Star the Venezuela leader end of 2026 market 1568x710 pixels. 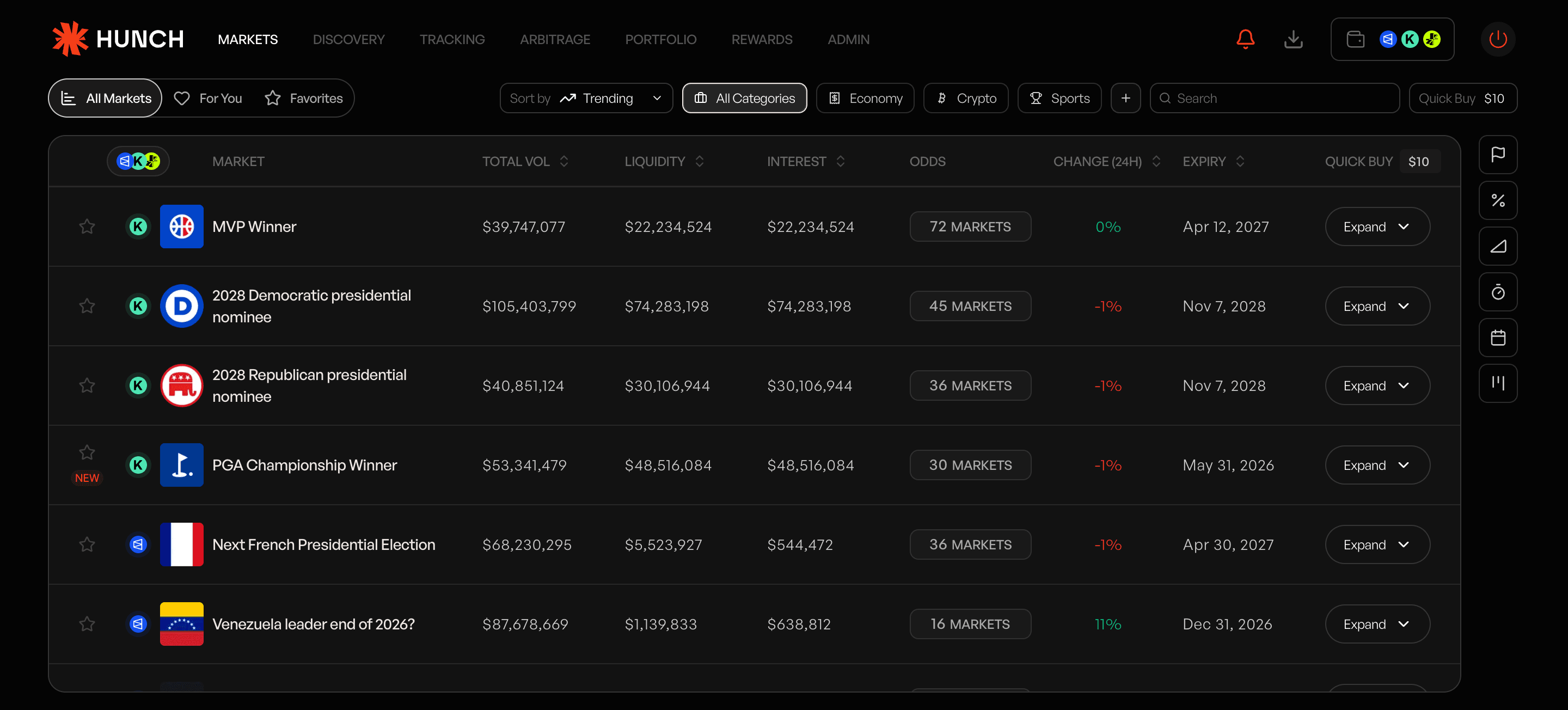click(x=87, y=623)
